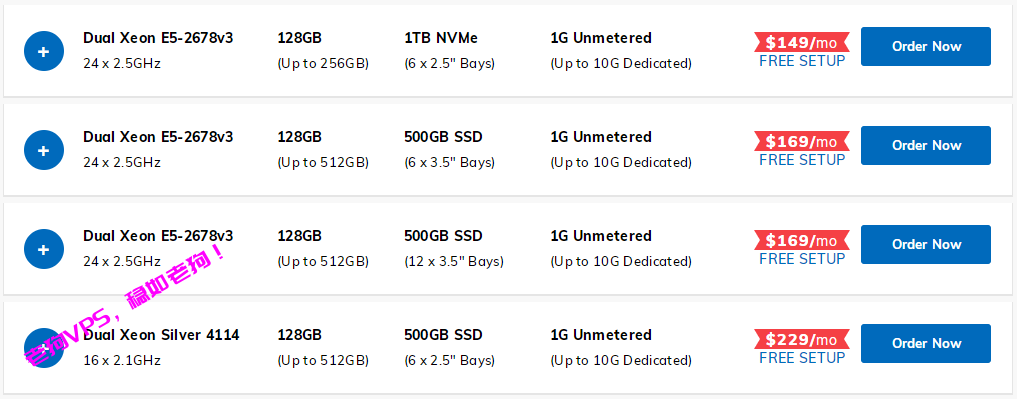Click Order Now for 6 x 3.5" Bays server
1017x399 pixels.
[x=926, y=145]
